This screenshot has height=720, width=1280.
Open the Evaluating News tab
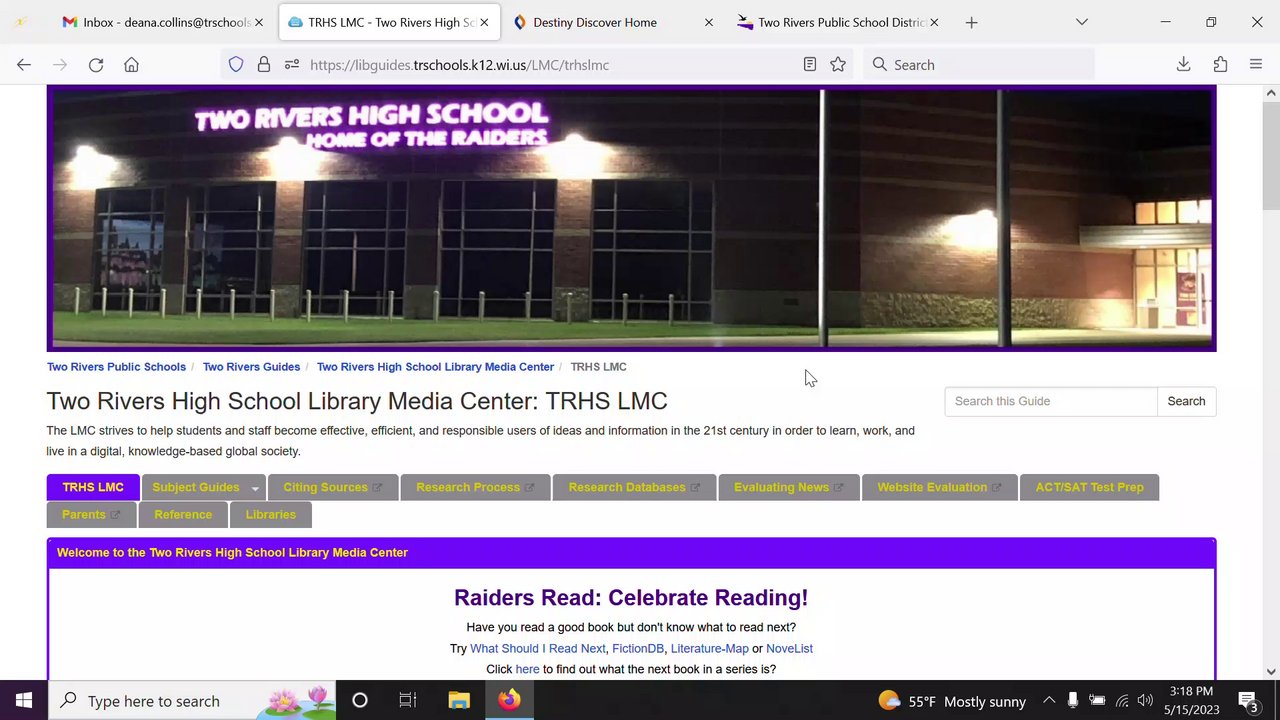click(x=789, y=487)
